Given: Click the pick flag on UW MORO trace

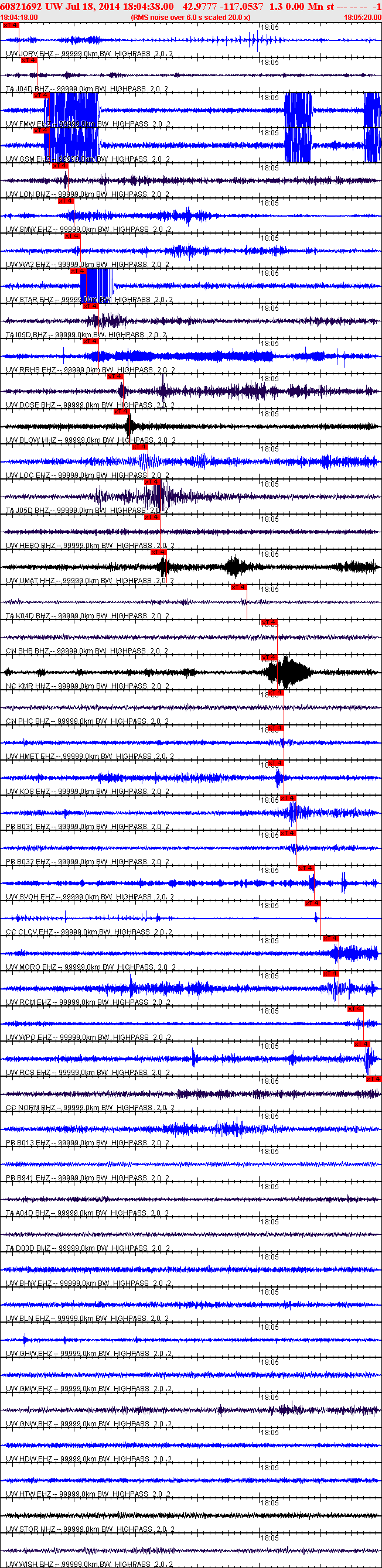Looking at the screenshot, I should point(330,940).
